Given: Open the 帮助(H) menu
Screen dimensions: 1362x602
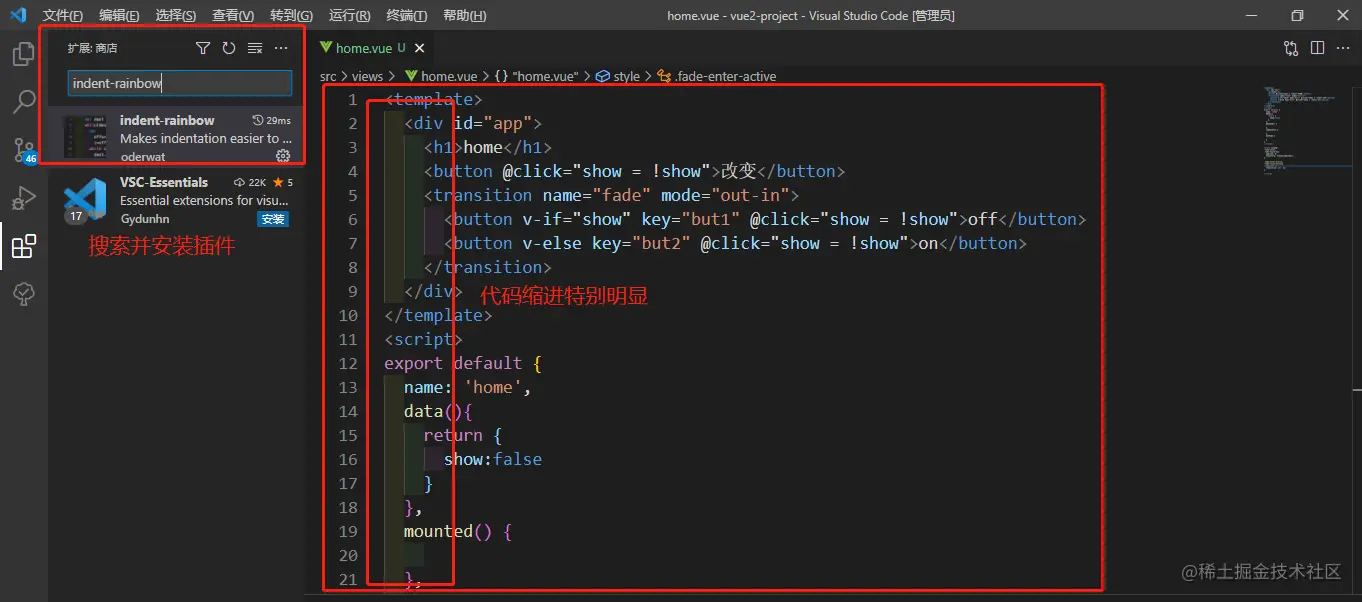Looking at the screenshot, I should pos(464,16).
